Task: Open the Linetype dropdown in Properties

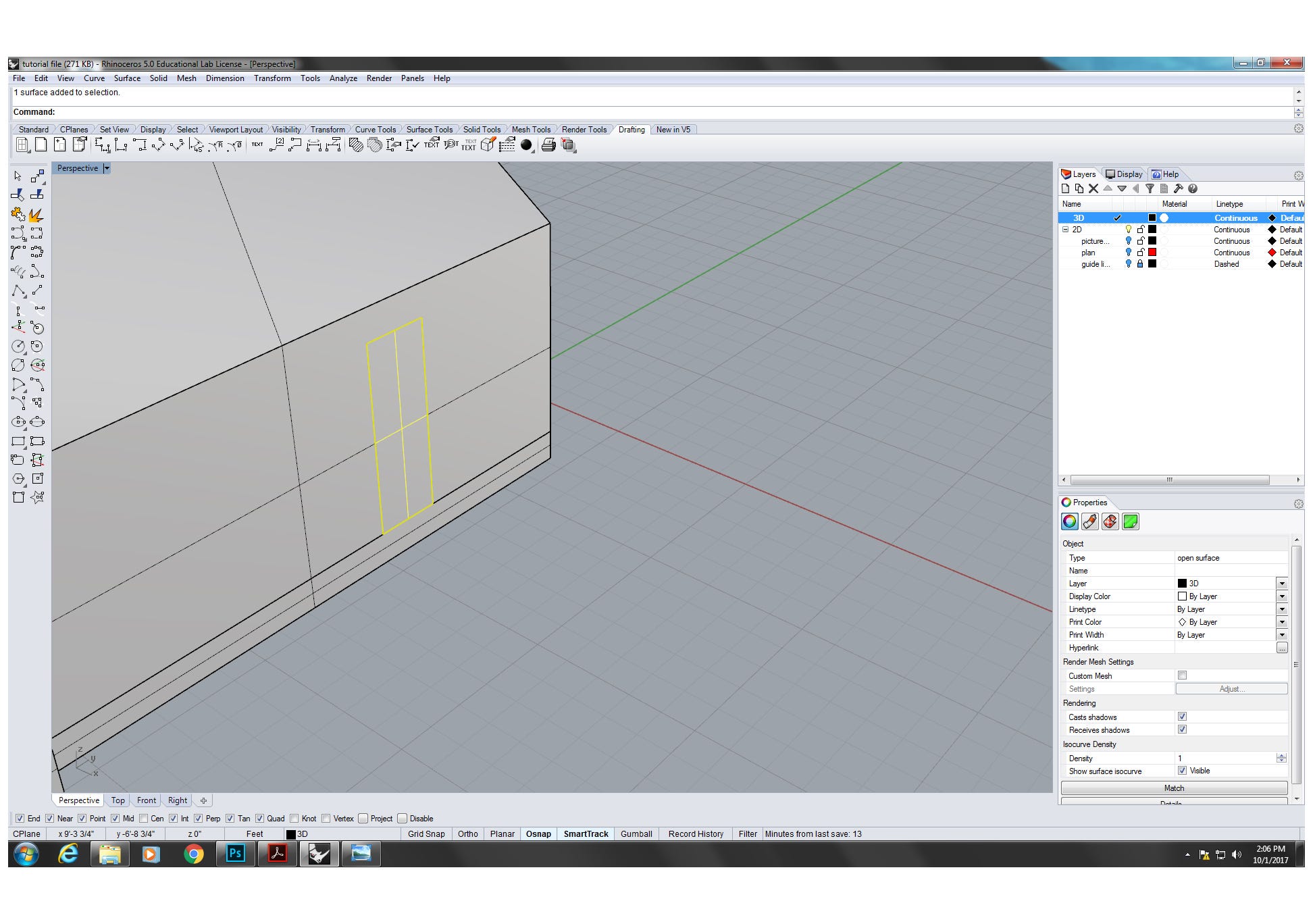Action: pos(1282,609)
